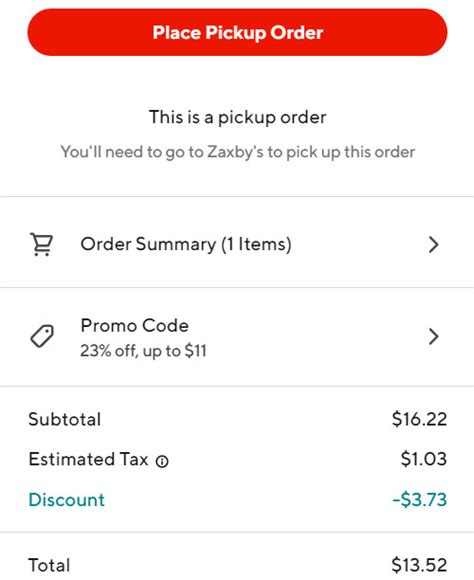Image resolution: width=474 pixels, height=580 pixels.
Task: Open the Promo Code chevron arrow
Action: [x=433, y=337]
